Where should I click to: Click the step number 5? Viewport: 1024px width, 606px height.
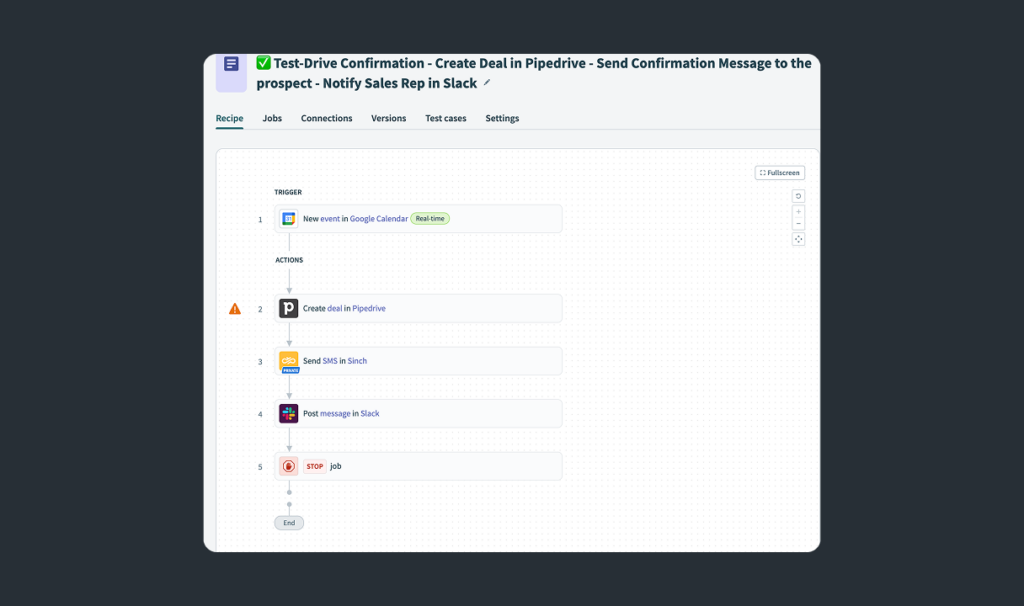click(x=260, y=467)
